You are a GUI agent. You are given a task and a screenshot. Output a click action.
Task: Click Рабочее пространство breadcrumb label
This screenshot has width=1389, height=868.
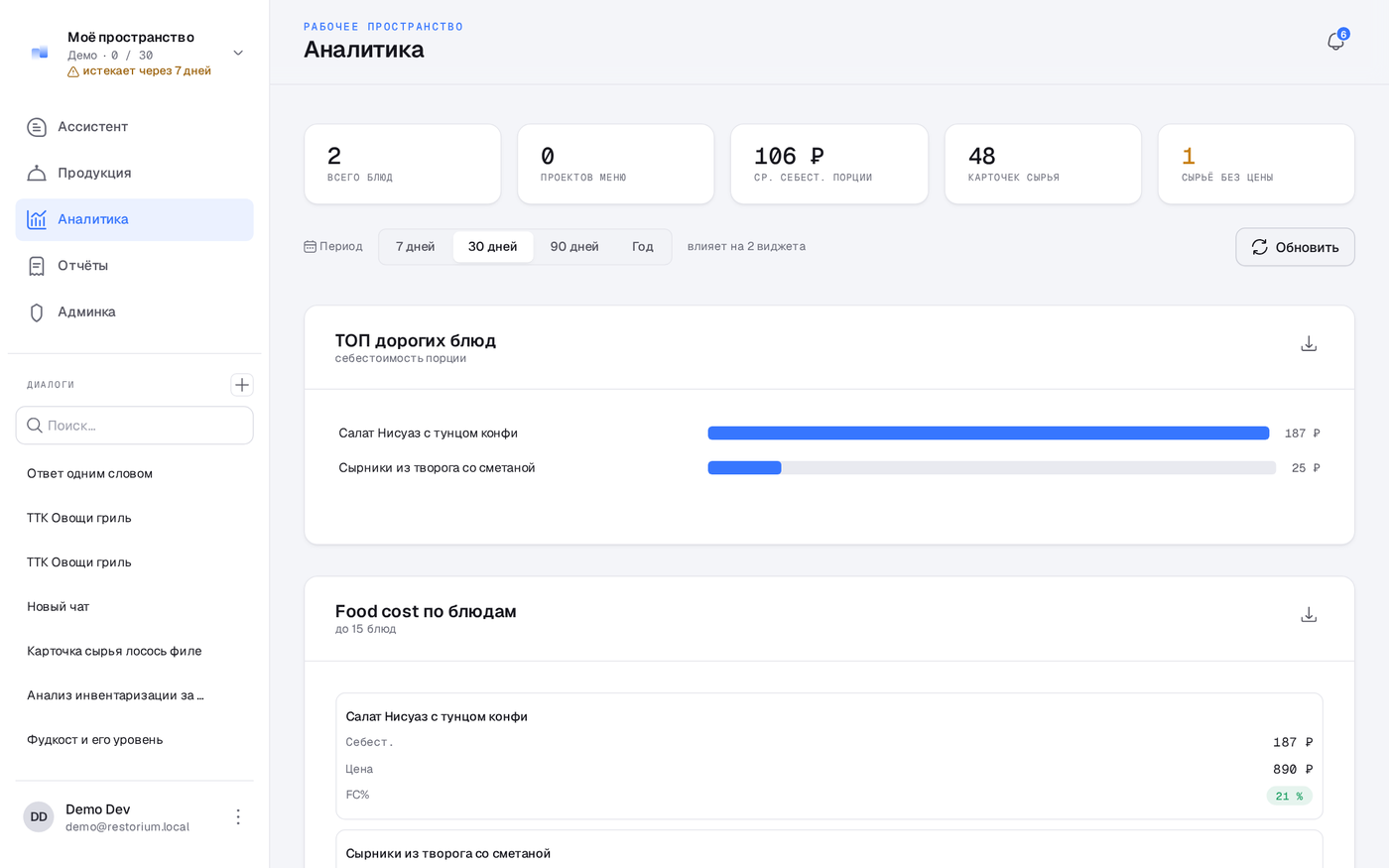tap(383, 27)
